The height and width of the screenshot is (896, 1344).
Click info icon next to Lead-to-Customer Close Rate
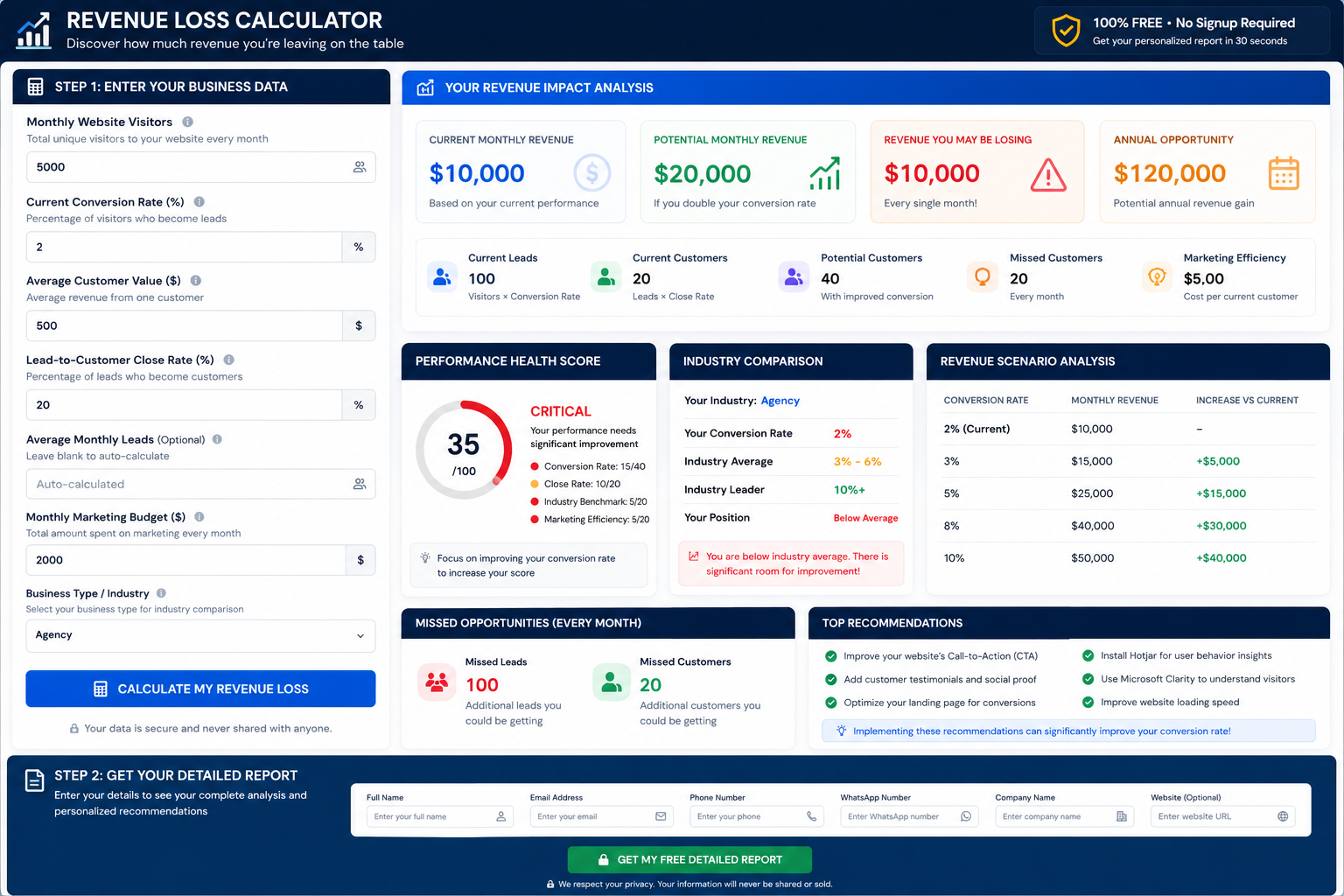(x=229, y=360)
